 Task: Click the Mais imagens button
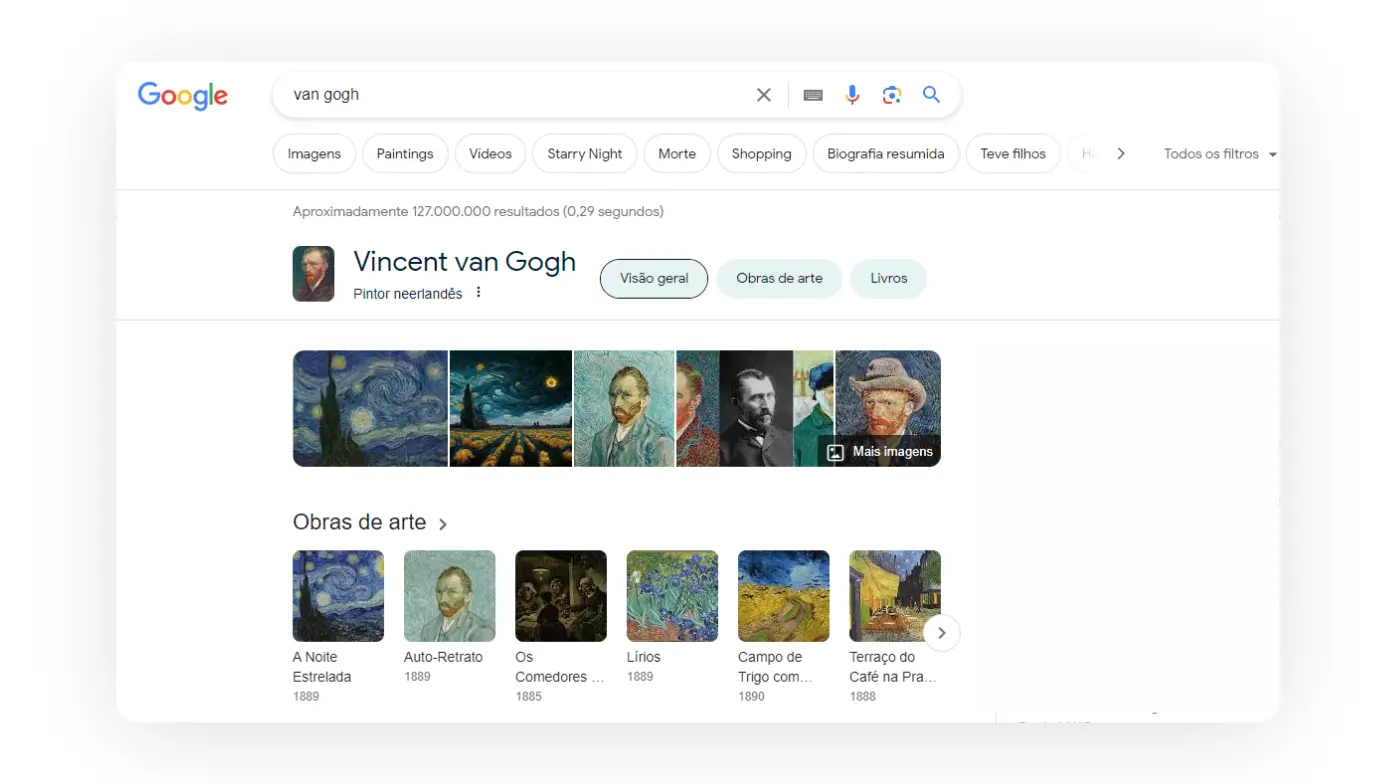coord(880,452)
